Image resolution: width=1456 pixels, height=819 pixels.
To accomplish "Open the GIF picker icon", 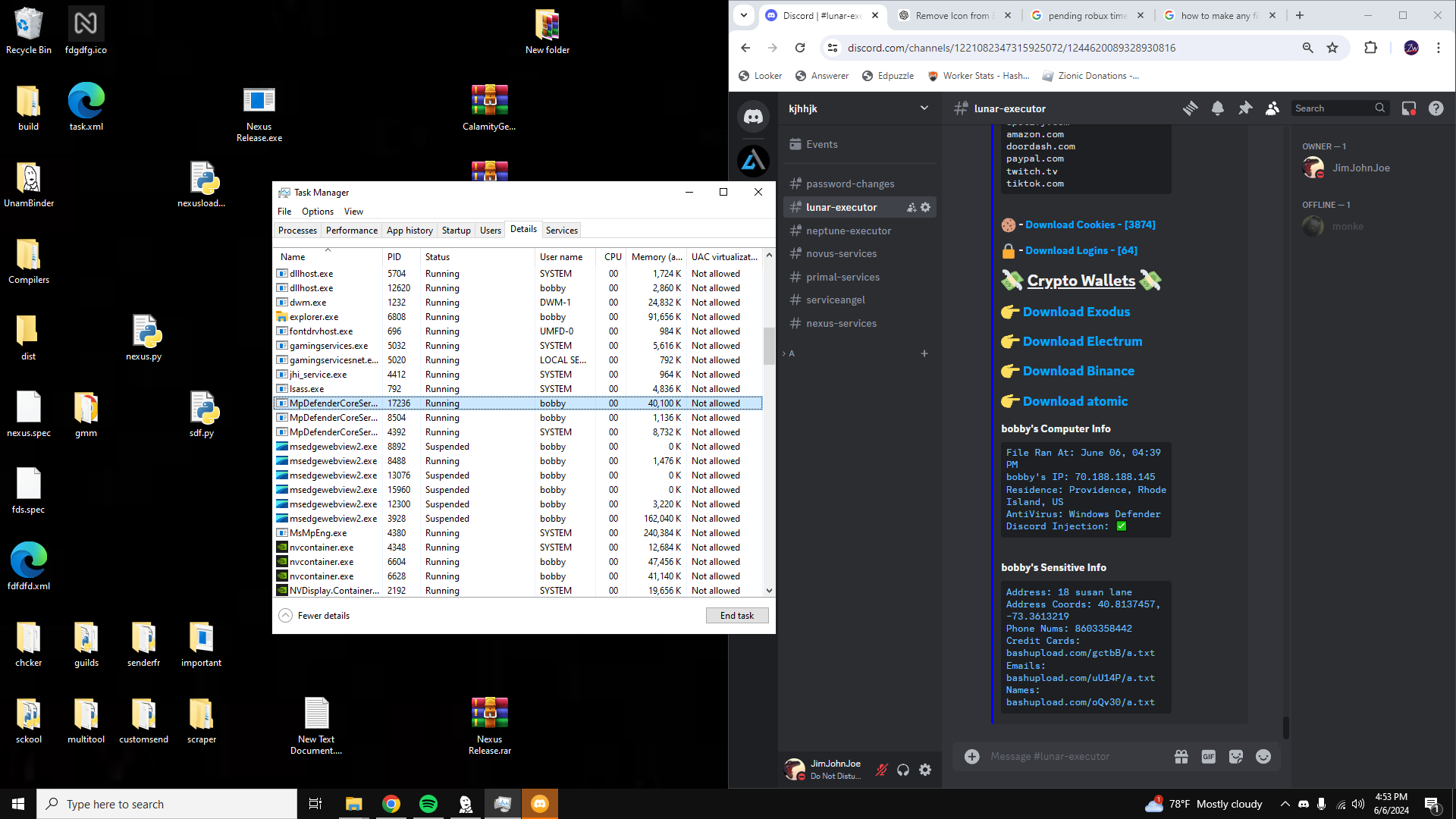I will (x=1208, y=756).
